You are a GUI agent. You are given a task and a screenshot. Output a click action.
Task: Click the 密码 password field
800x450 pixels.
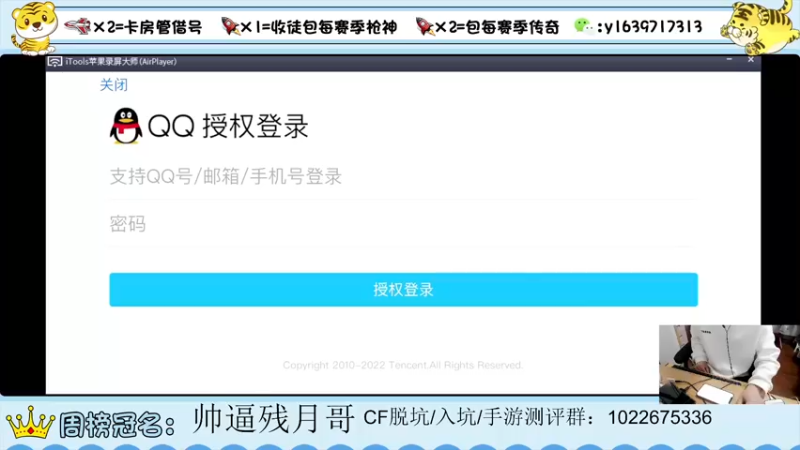pyautogui.click(x=403, y=224)
